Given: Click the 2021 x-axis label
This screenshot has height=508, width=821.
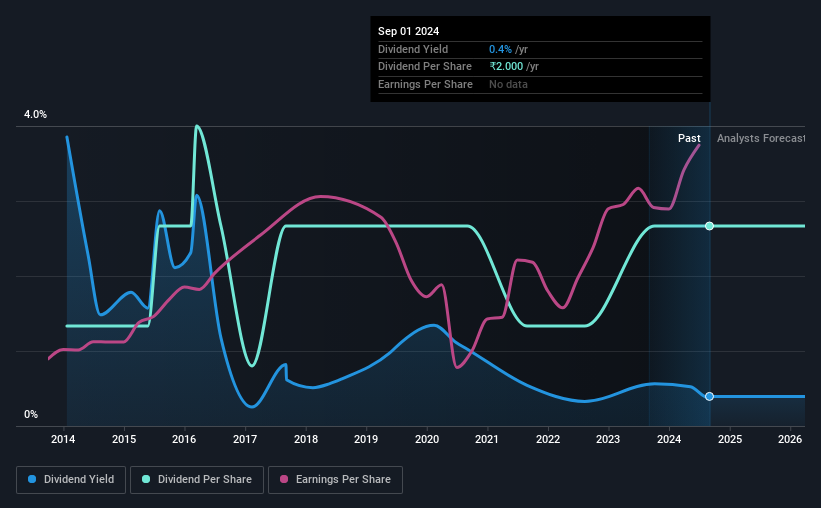Looking at the screenshot, I should [487, 439].
